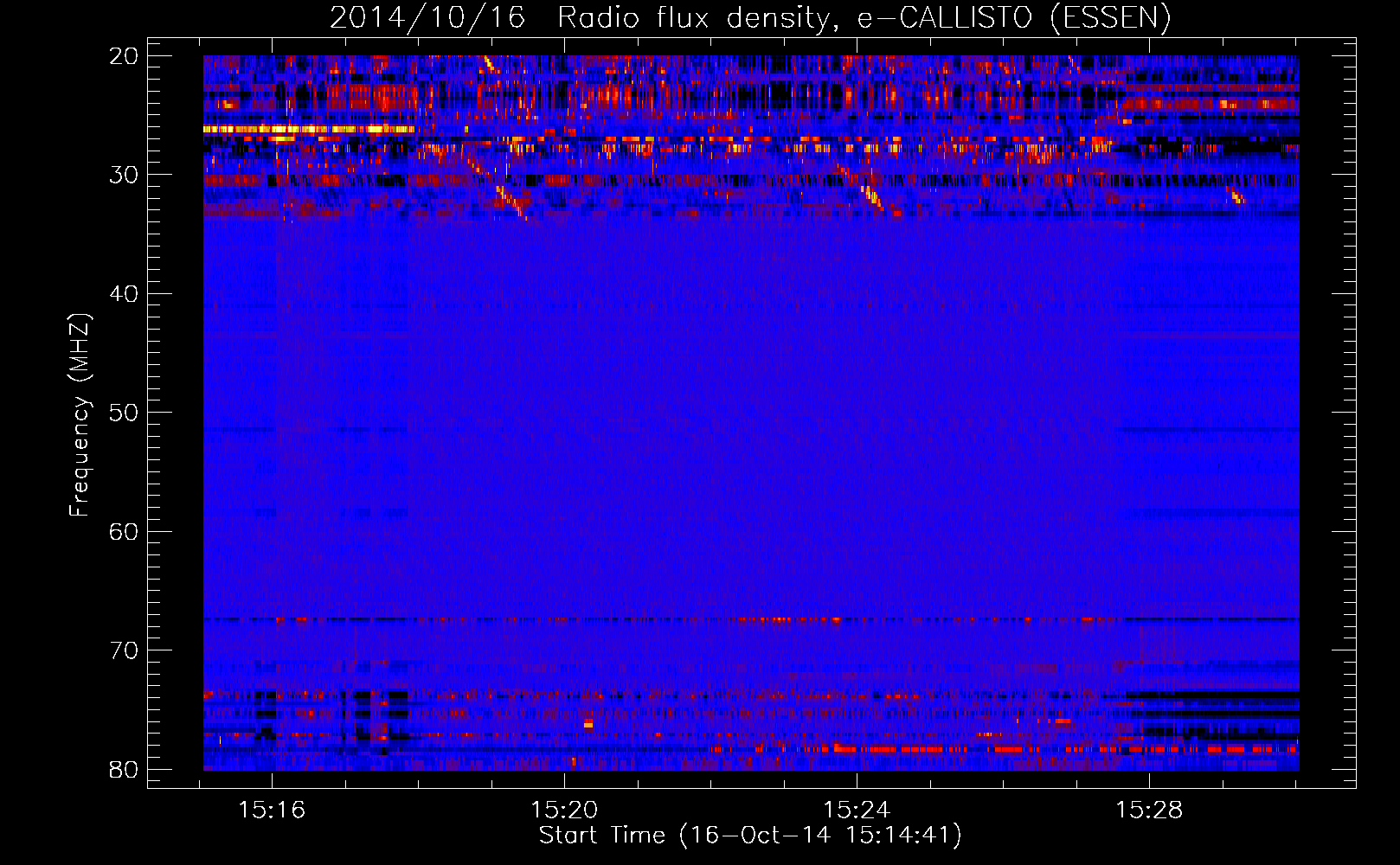Select the 15:20 time tick label
Screen dimensions: 1400x865
tap(564, 811)
